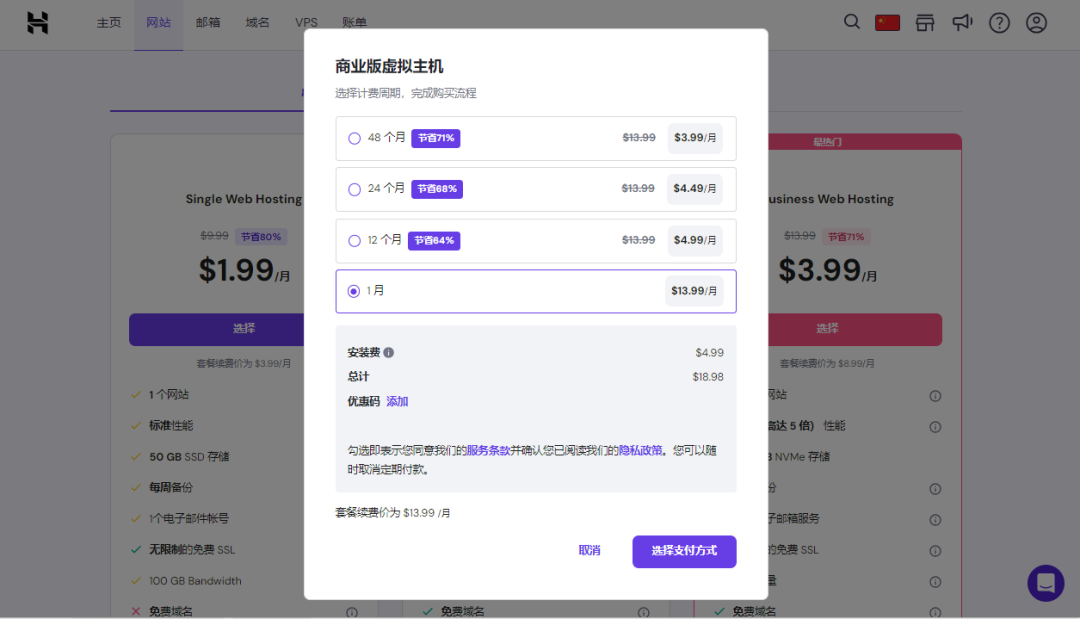Open the 域名 navigation tab

point(257,23)
